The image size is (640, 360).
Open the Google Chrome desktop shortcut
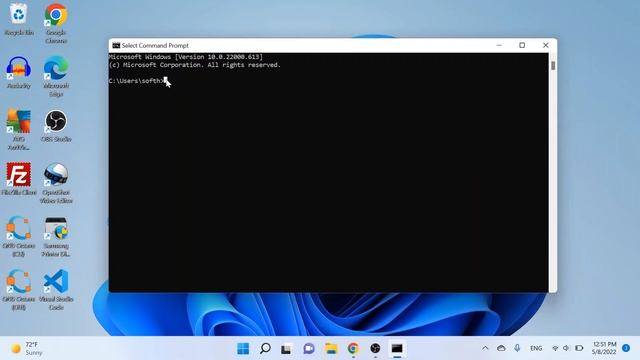tap(56, 23)
